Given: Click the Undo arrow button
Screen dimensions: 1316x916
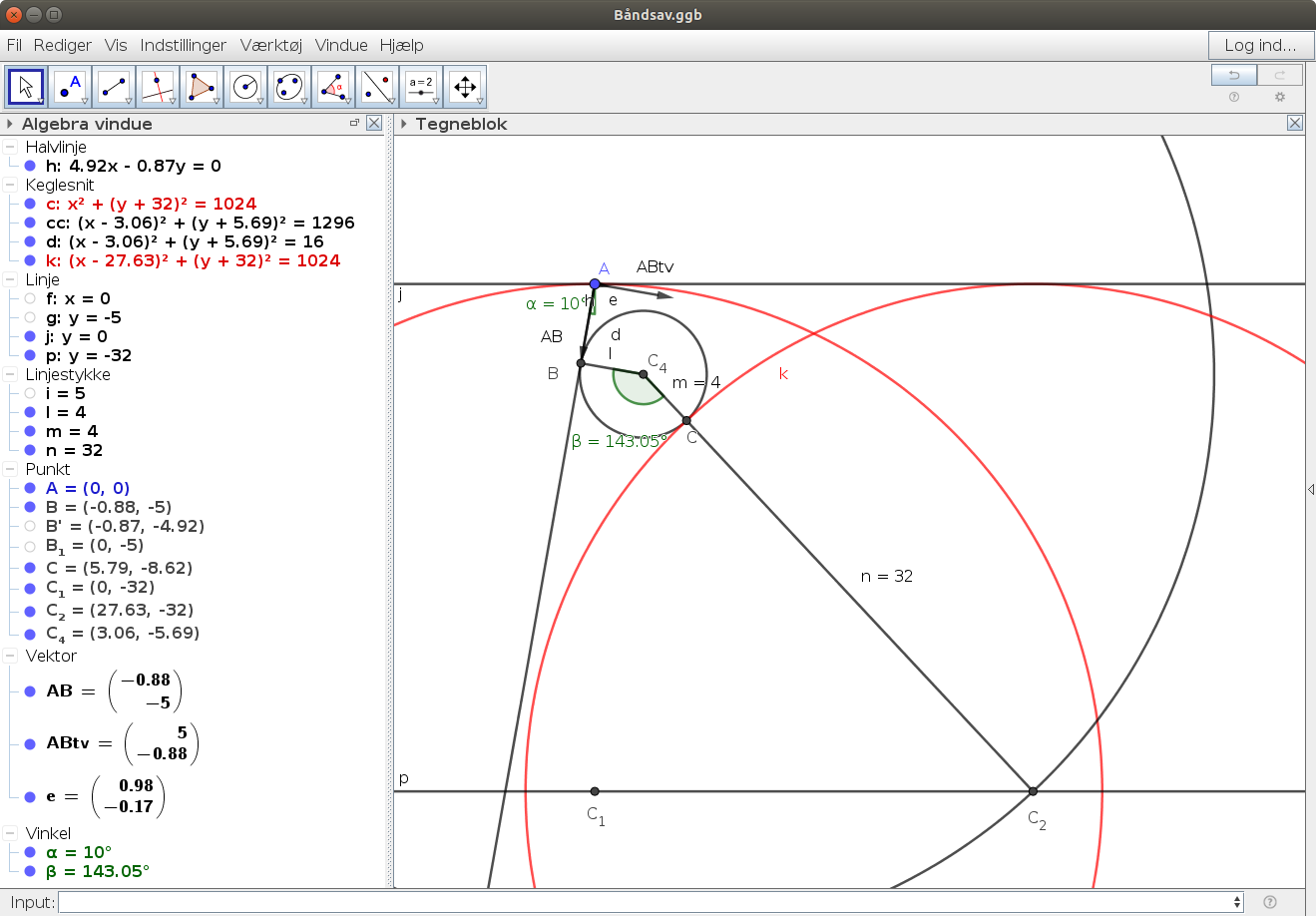Looking at the screenshot, I should pyautogui.click(x=1234, y=75).
